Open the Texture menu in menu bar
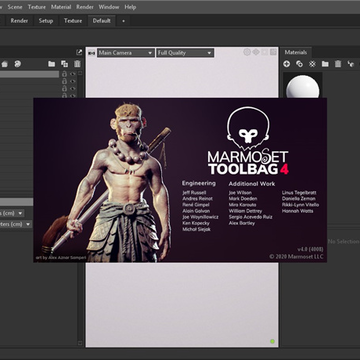Viewport: 360px width, 360px height. pos(37,7)
